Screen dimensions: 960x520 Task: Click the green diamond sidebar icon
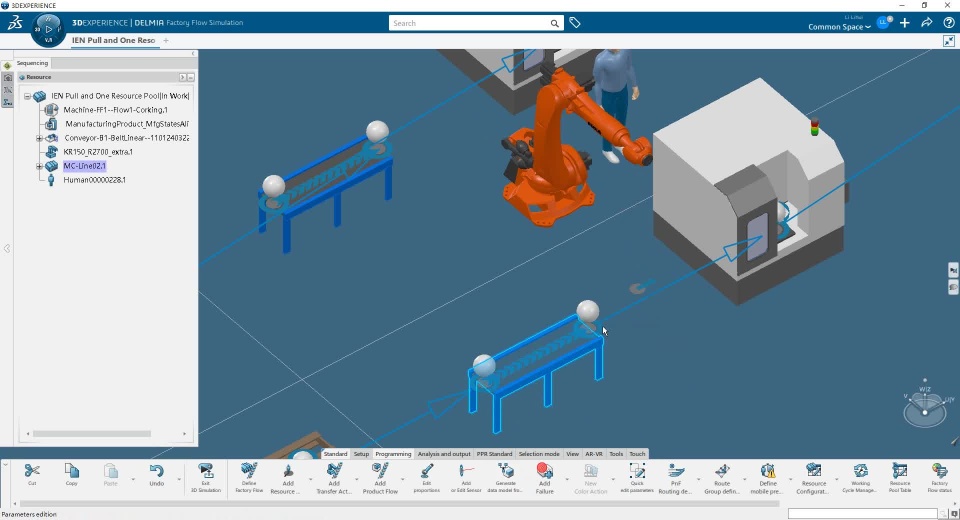point(7,66)
